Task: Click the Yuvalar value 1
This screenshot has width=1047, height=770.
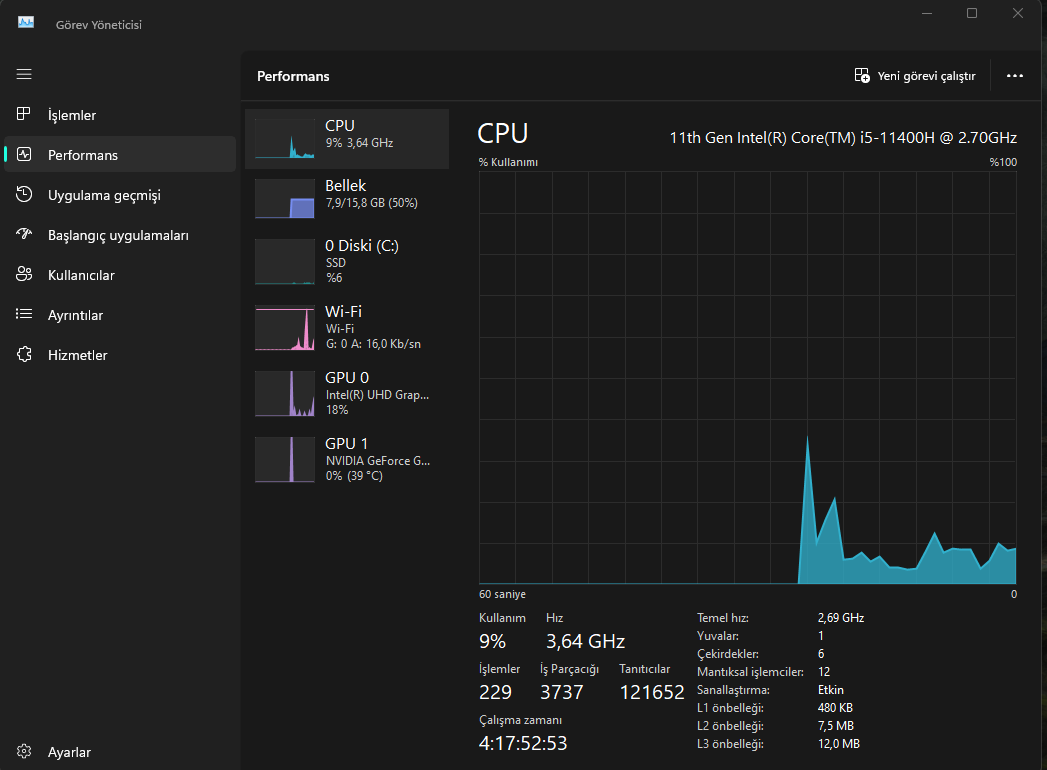Action: 821,636
